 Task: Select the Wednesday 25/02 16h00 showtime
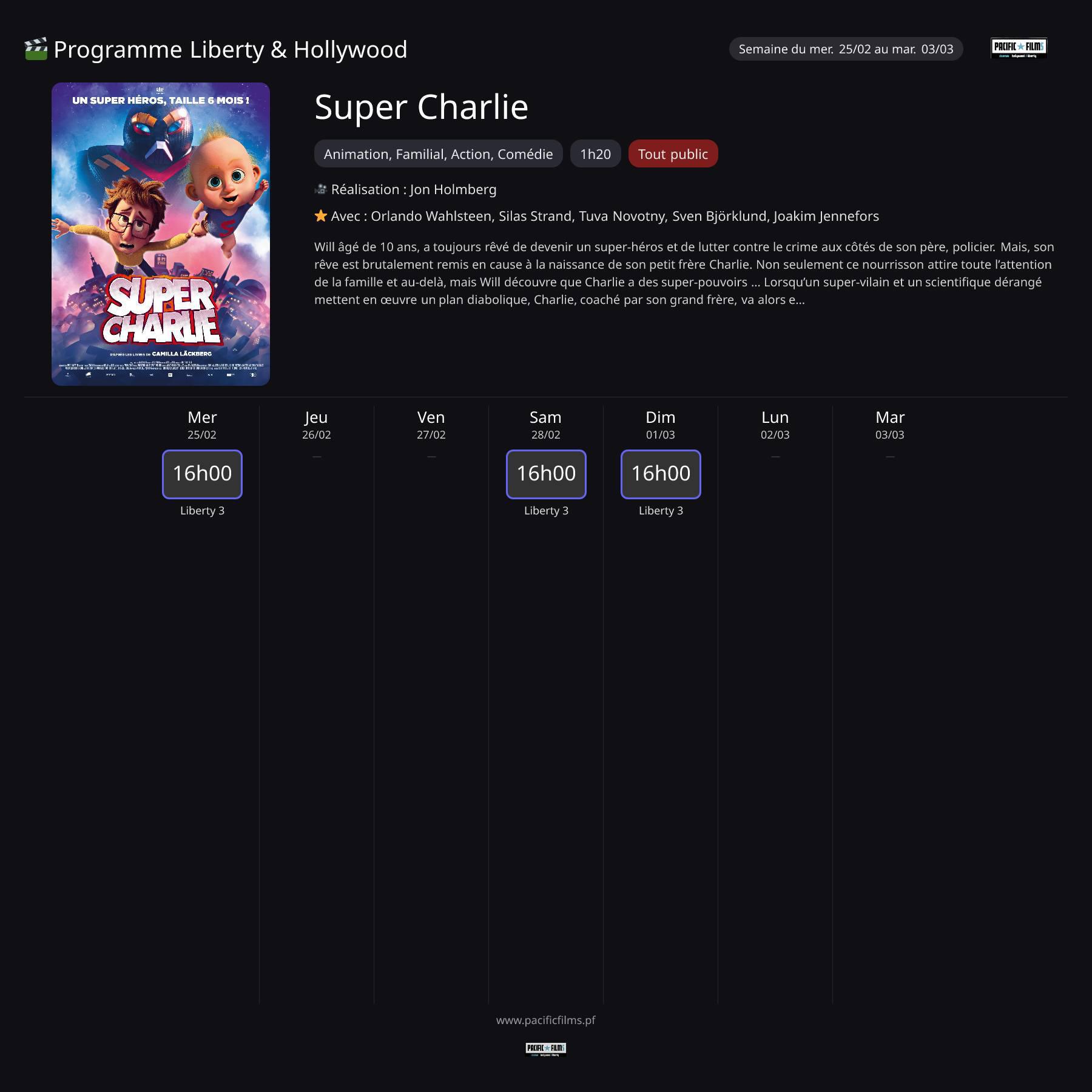[202, 474]
